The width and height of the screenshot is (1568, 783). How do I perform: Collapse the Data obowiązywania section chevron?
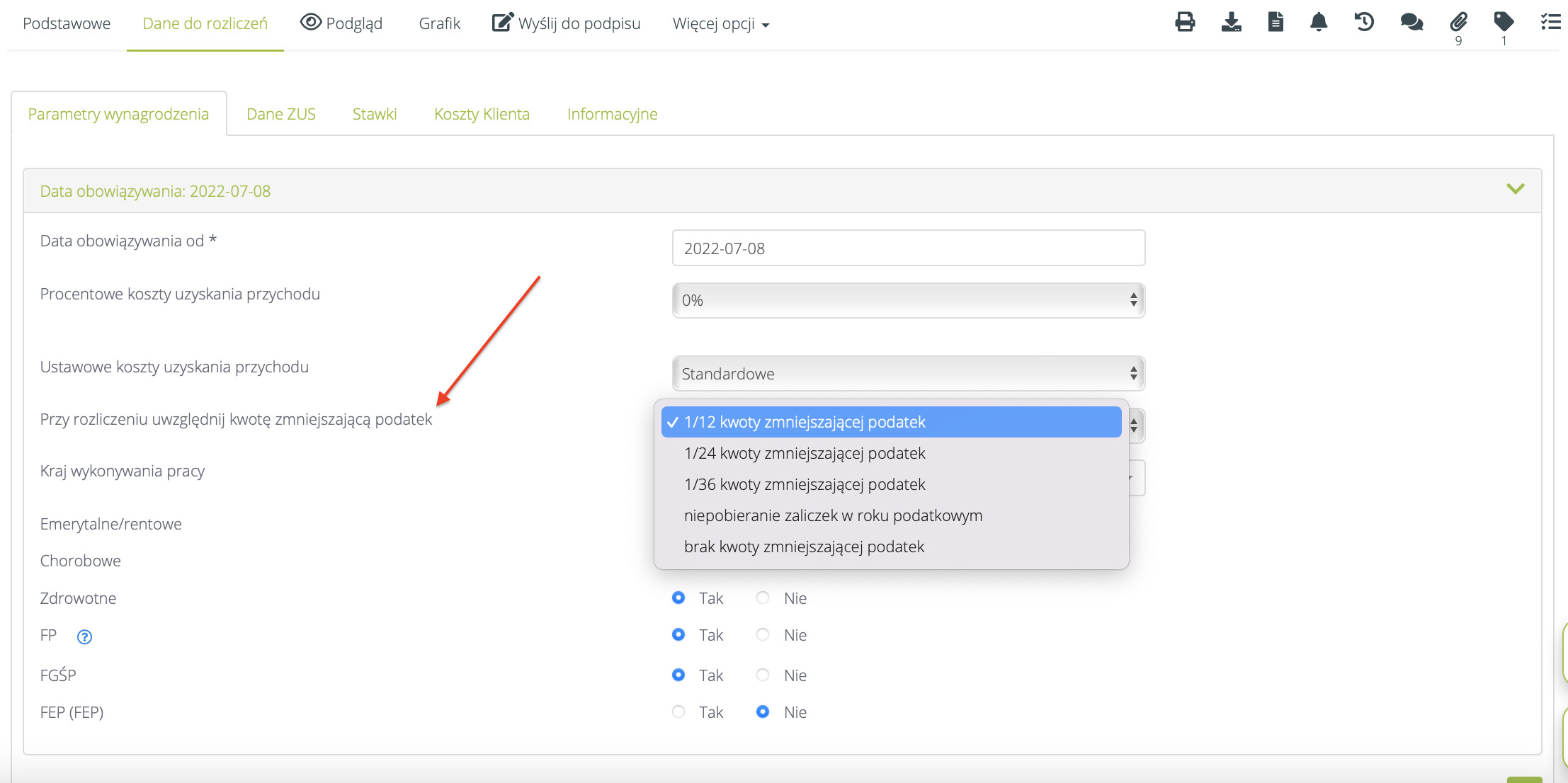pos(1515,189)
